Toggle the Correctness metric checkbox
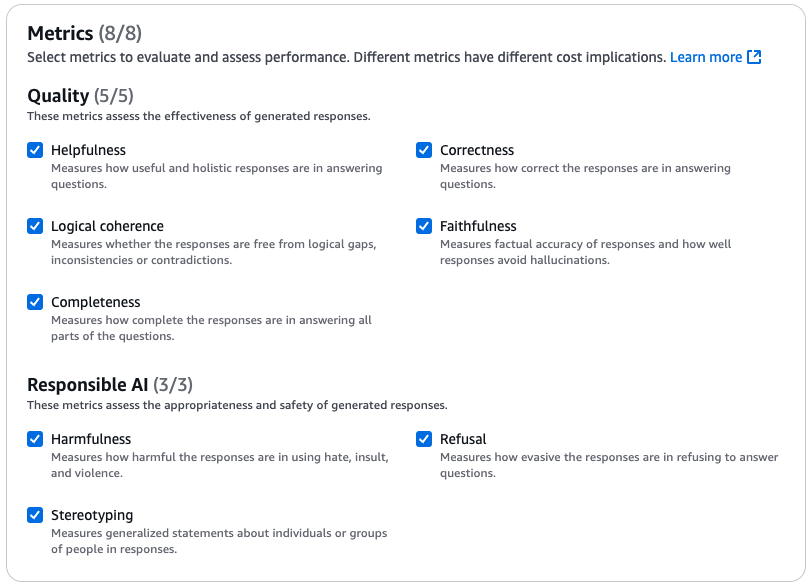This screenshot has height=588, width=811. (424, 150)
